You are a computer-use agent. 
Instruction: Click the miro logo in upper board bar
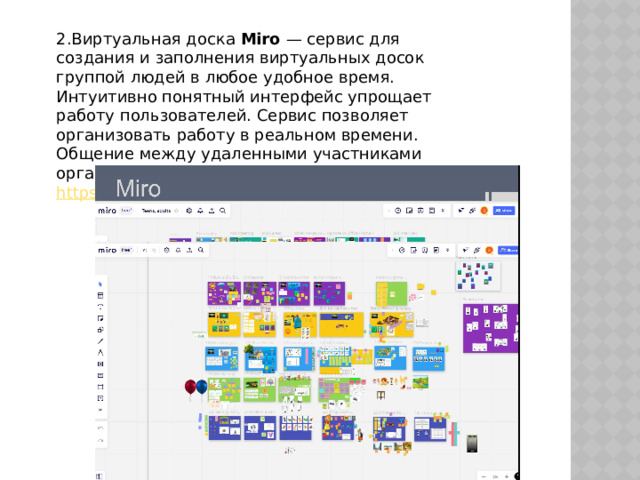point(107,211)
